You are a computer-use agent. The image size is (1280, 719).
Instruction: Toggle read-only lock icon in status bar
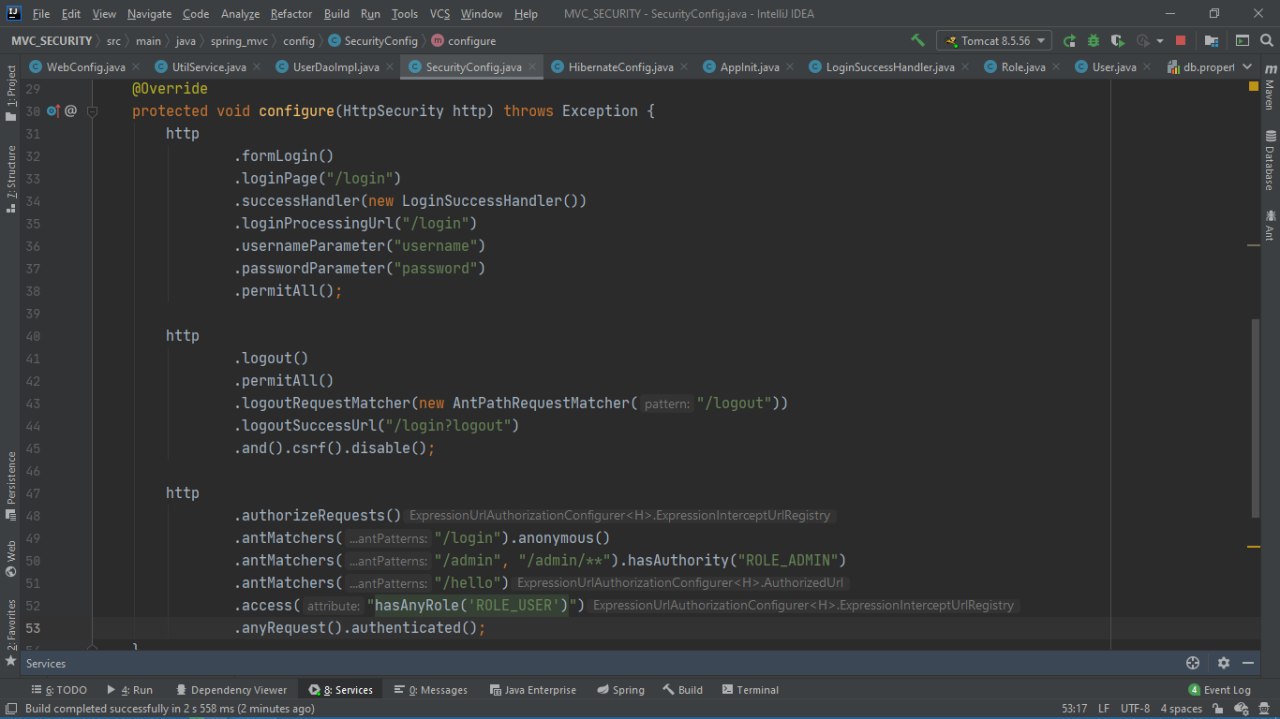coord(1218,708)
